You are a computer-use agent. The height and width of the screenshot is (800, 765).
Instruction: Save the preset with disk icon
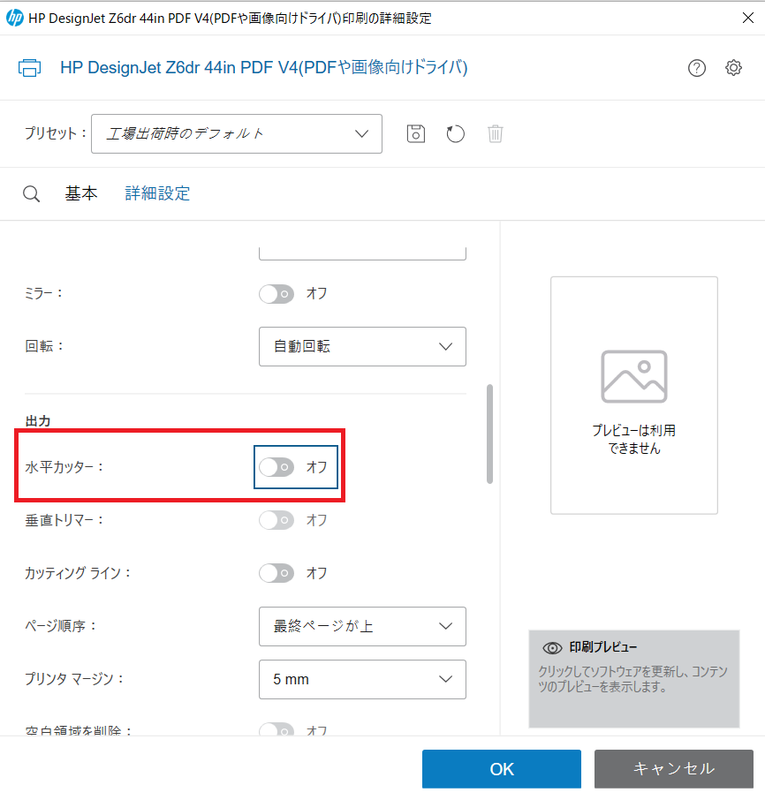[x=416, y=134]
